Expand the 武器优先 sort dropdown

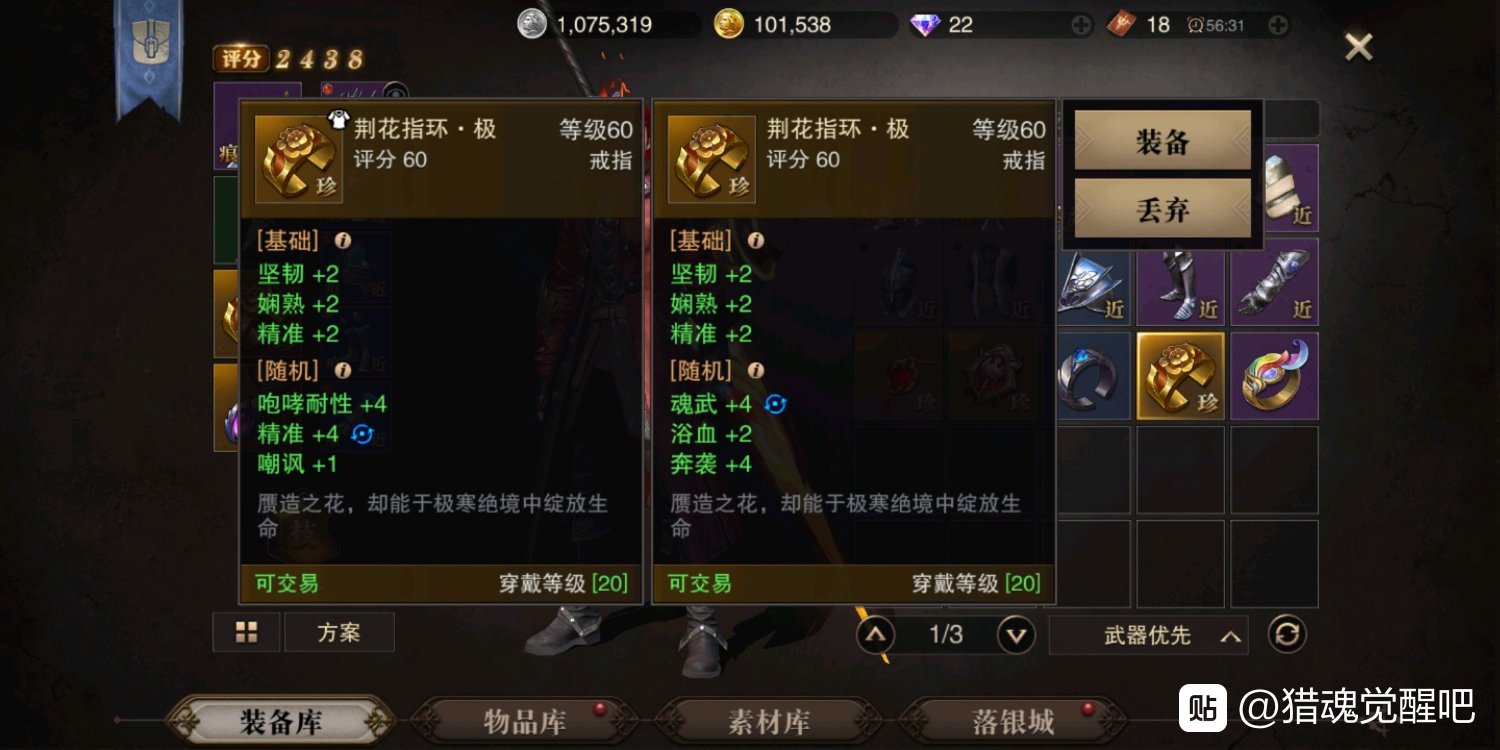coord(1148,635)
